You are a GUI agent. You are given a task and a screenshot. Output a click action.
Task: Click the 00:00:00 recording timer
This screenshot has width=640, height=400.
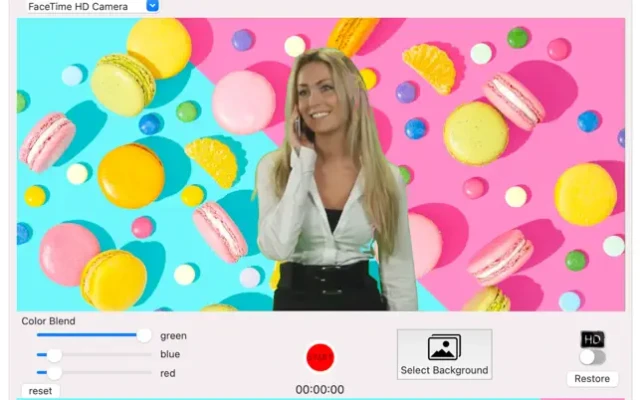(x=320, y=390)
